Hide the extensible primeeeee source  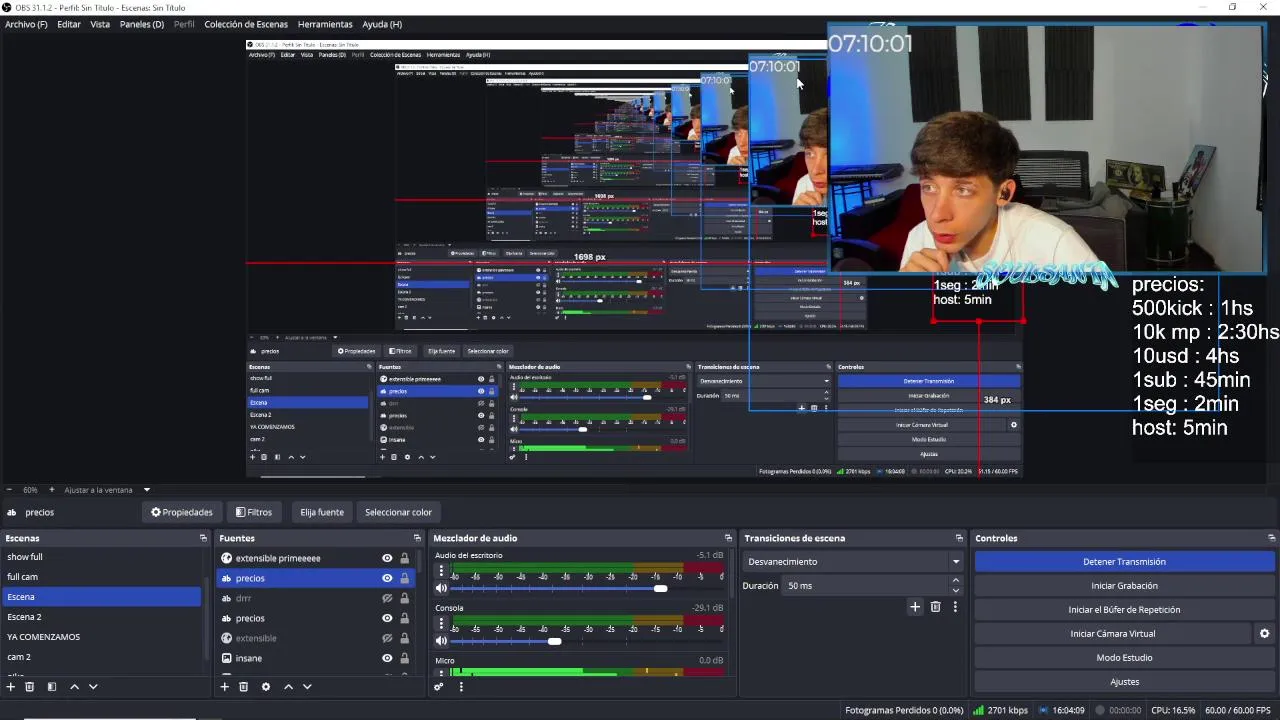tap(387, 558)
